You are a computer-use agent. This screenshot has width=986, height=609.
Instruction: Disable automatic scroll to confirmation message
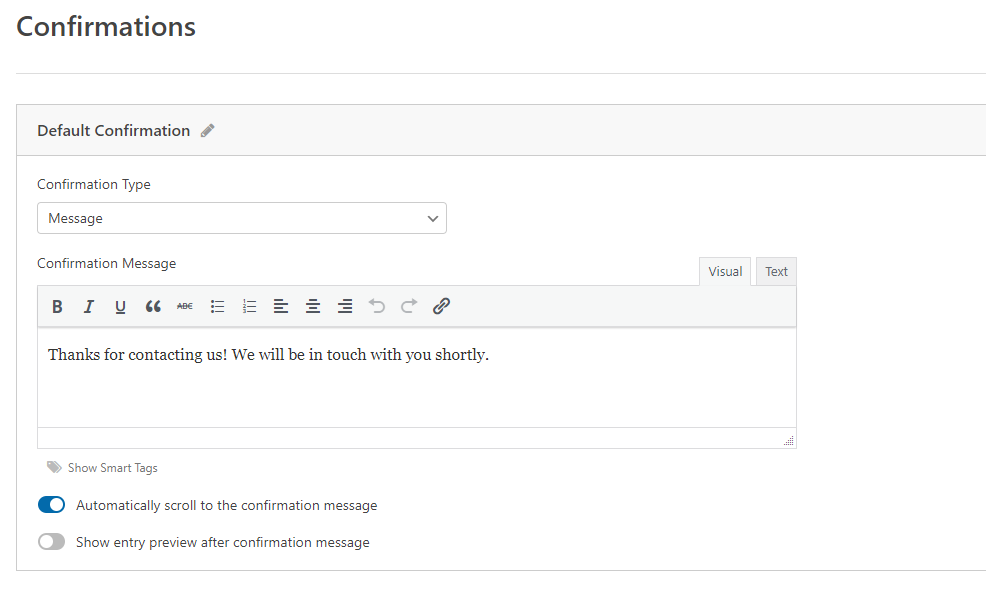[51, 505]
